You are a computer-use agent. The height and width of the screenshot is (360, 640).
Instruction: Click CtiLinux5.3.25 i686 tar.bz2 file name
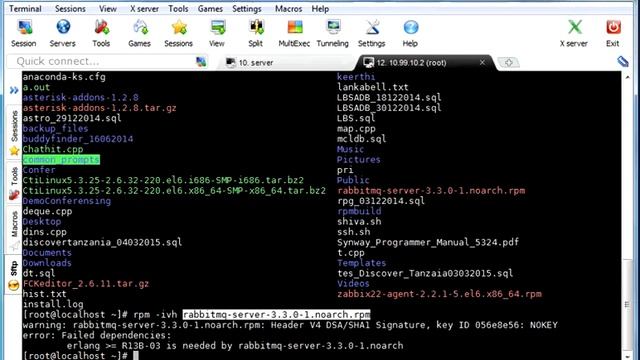coord(163,180)
